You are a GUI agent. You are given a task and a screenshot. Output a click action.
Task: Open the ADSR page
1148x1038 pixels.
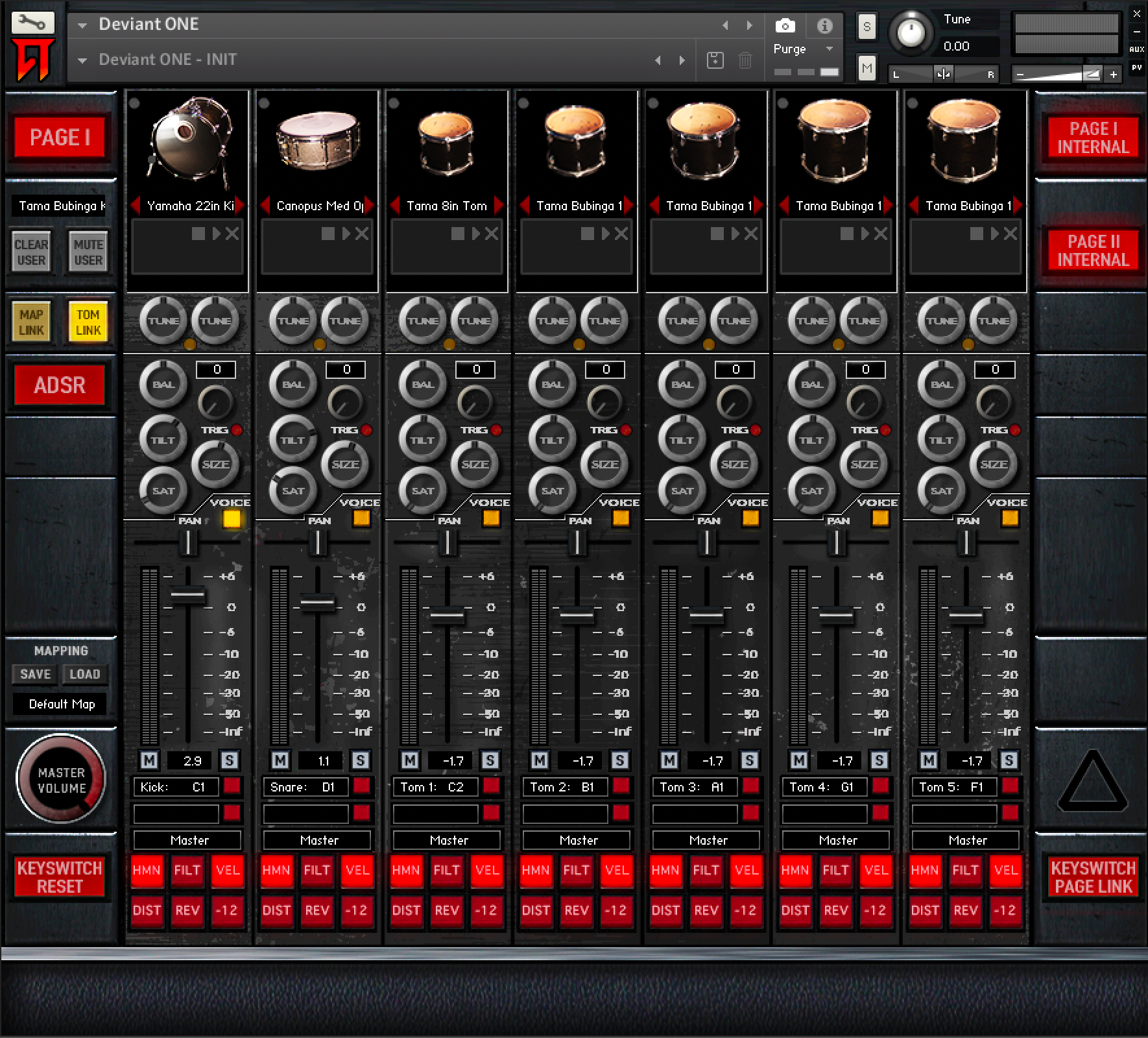pos(60,385)
